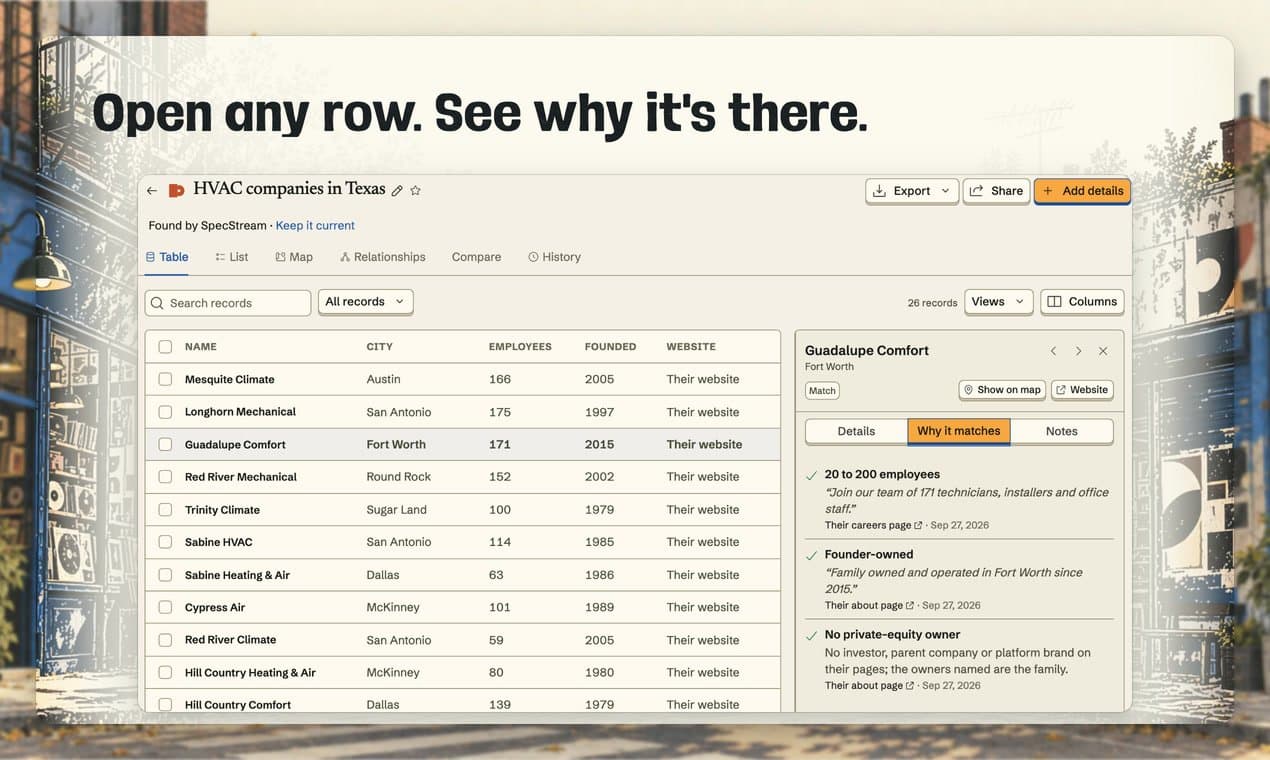Click the back arrow icon
The height and width of the screenshot is (760, 1270).
152,190
